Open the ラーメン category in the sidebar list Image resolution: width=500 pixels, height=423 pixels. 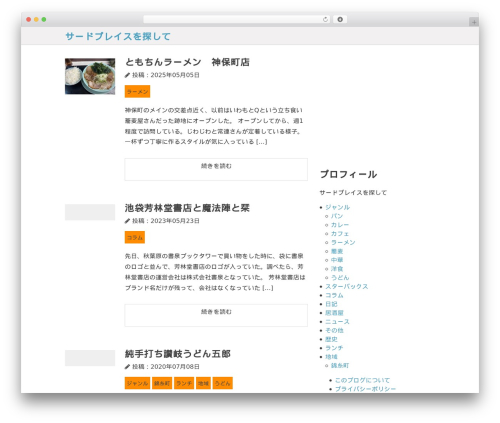(343, 242)
